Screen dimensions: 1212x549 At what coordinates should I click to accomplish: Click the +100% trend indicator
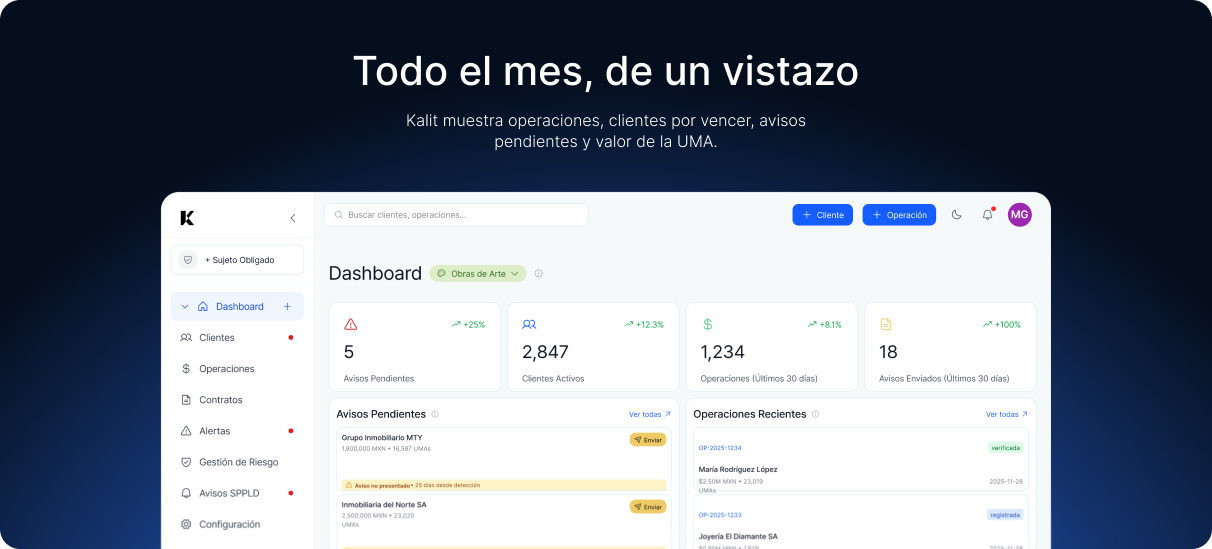1002,325
